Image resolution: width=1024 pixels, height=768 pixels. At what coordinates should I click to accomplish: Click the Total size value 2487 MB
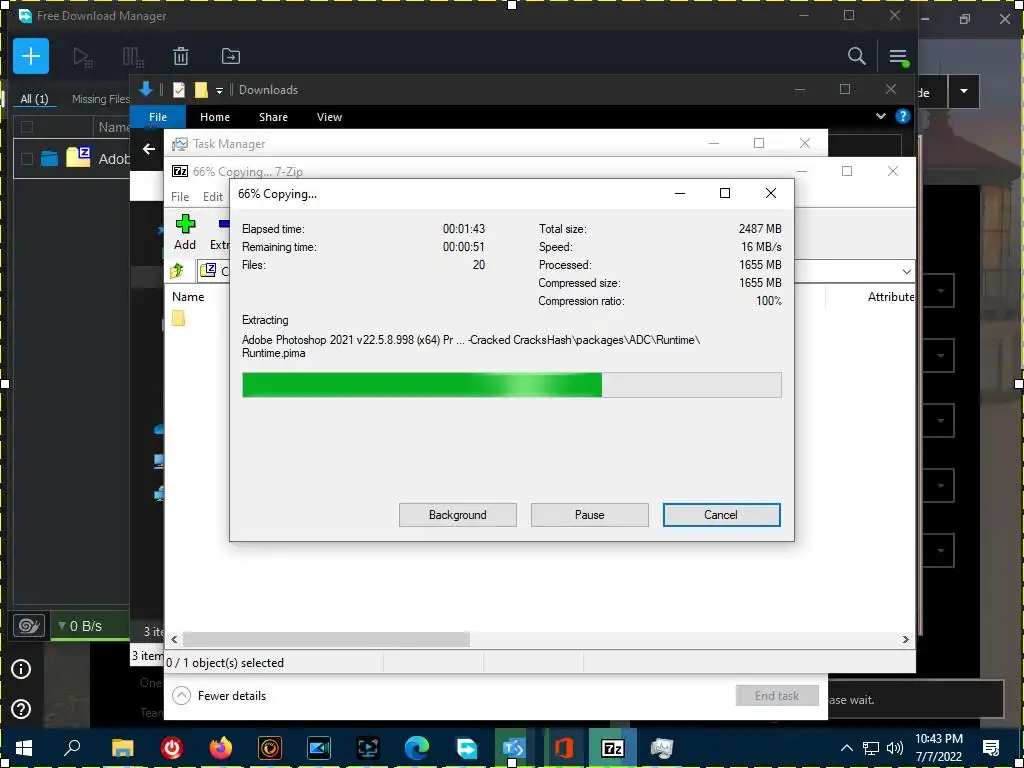click(760, 229)
